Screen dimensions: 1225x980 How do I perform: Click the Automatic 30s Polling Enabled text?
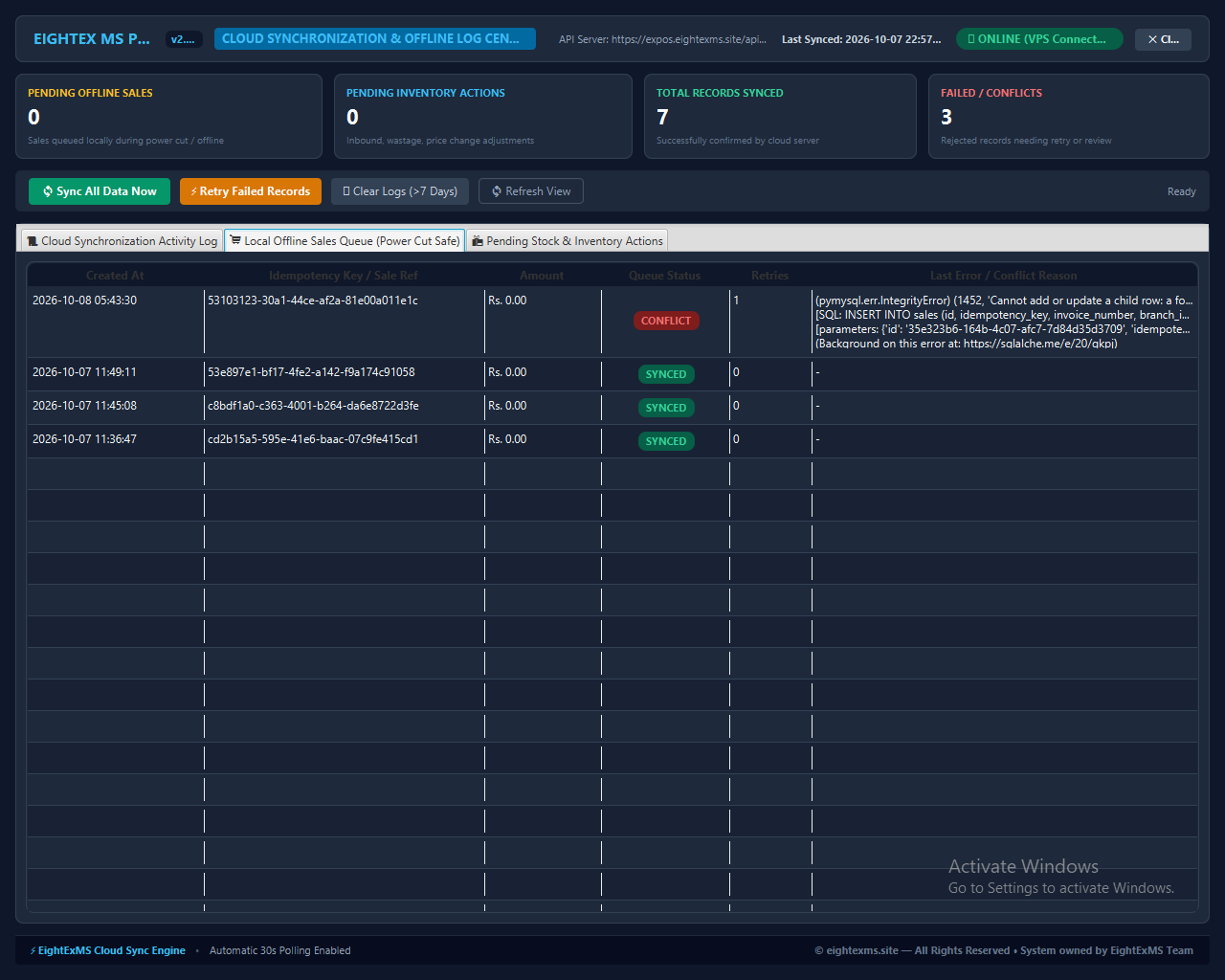[280, 950]
